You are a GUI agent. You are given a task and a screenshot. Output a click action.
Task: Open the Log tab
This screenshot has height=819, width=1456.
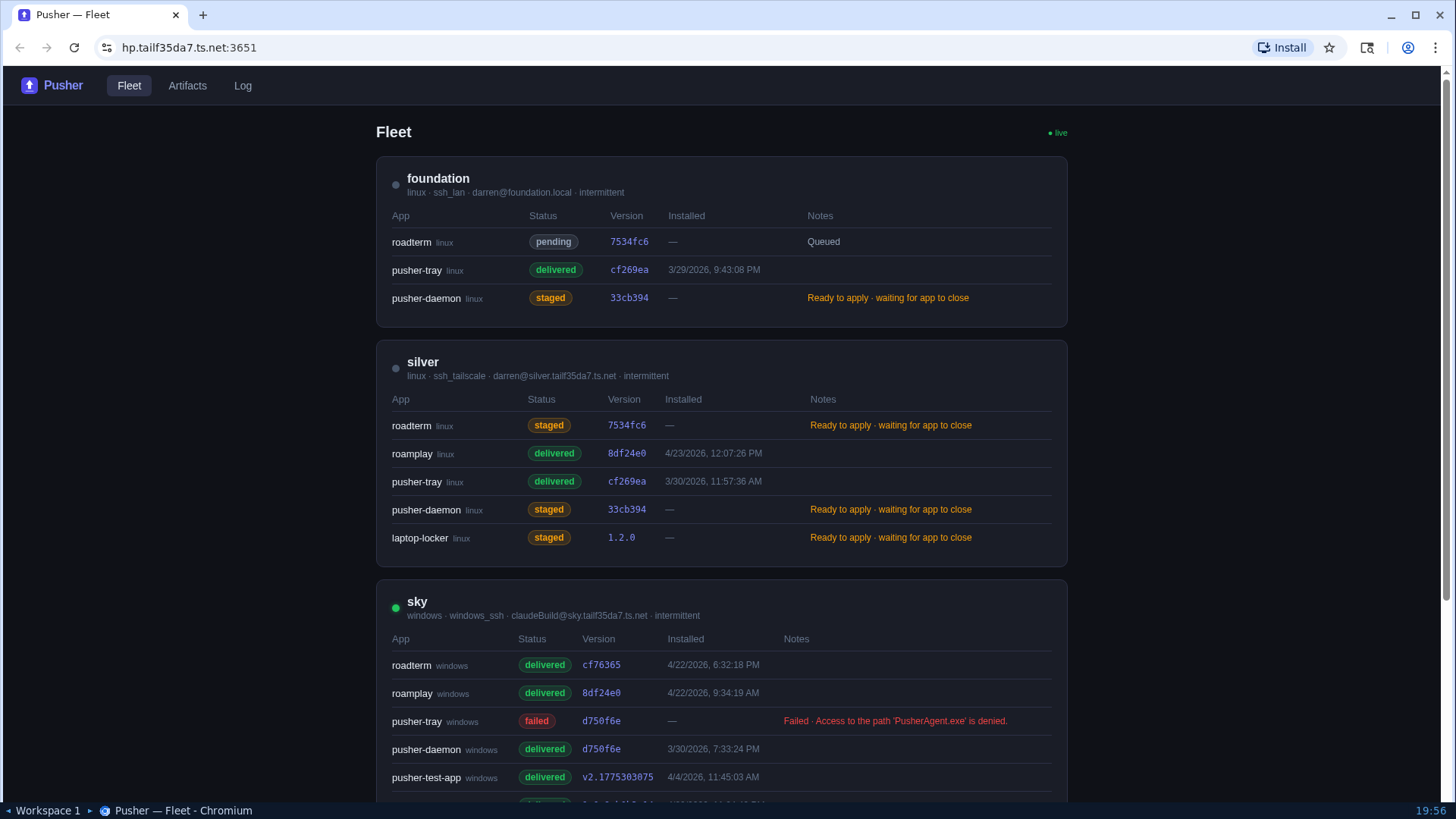click(243, 86)
